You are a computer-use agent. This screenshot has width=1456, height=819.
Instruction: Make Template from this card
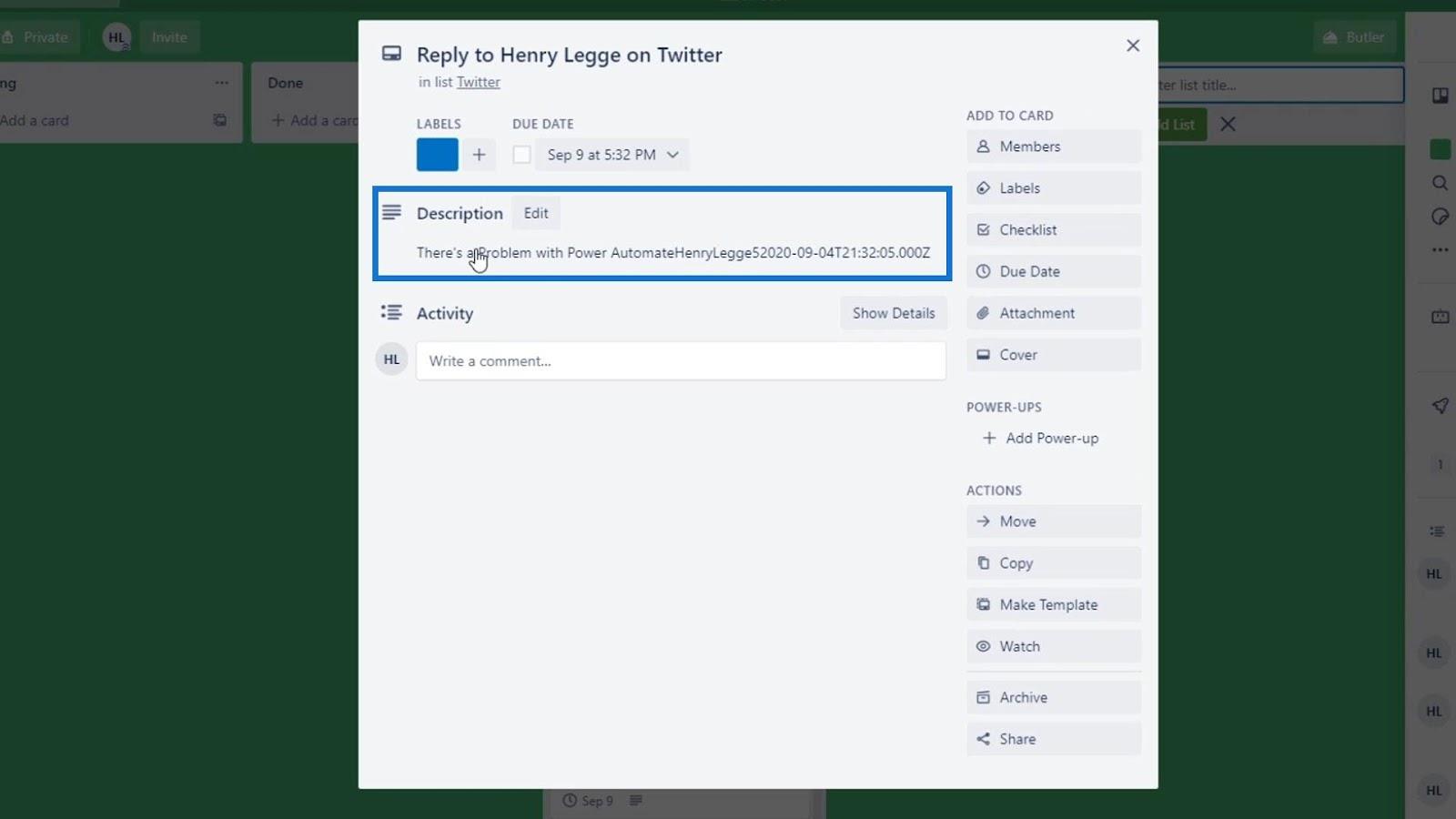[1054, 605]
